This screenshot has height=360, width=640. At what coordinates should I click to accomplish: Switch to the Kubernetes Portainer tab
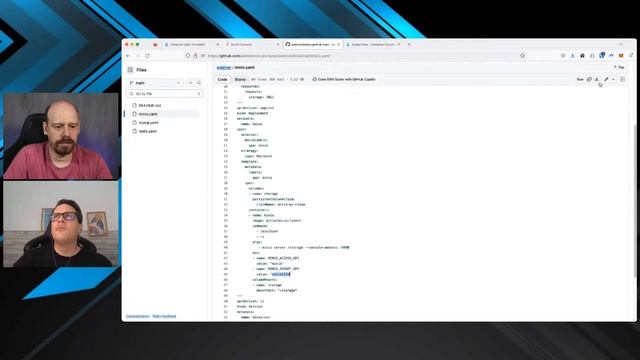pyautogui.click(x=373, y=44)
